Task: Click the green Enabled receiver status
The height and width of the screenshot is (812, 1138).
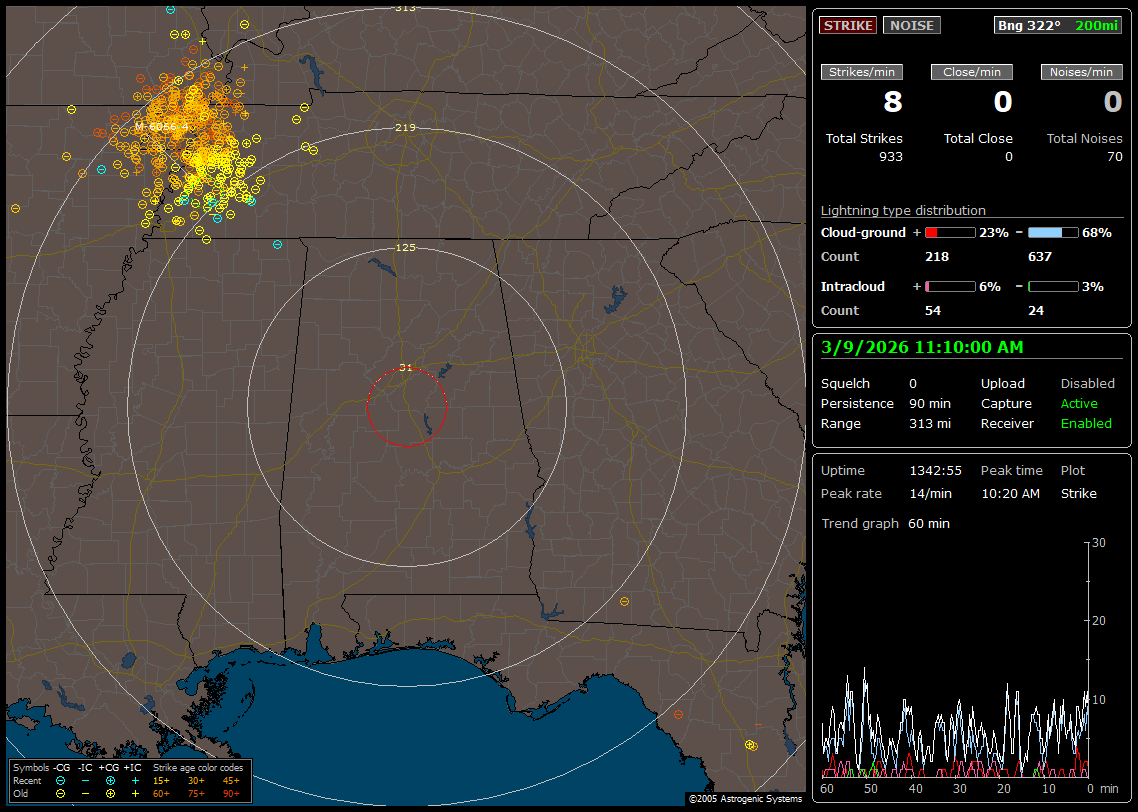Action: click(x=1086, y=424)
